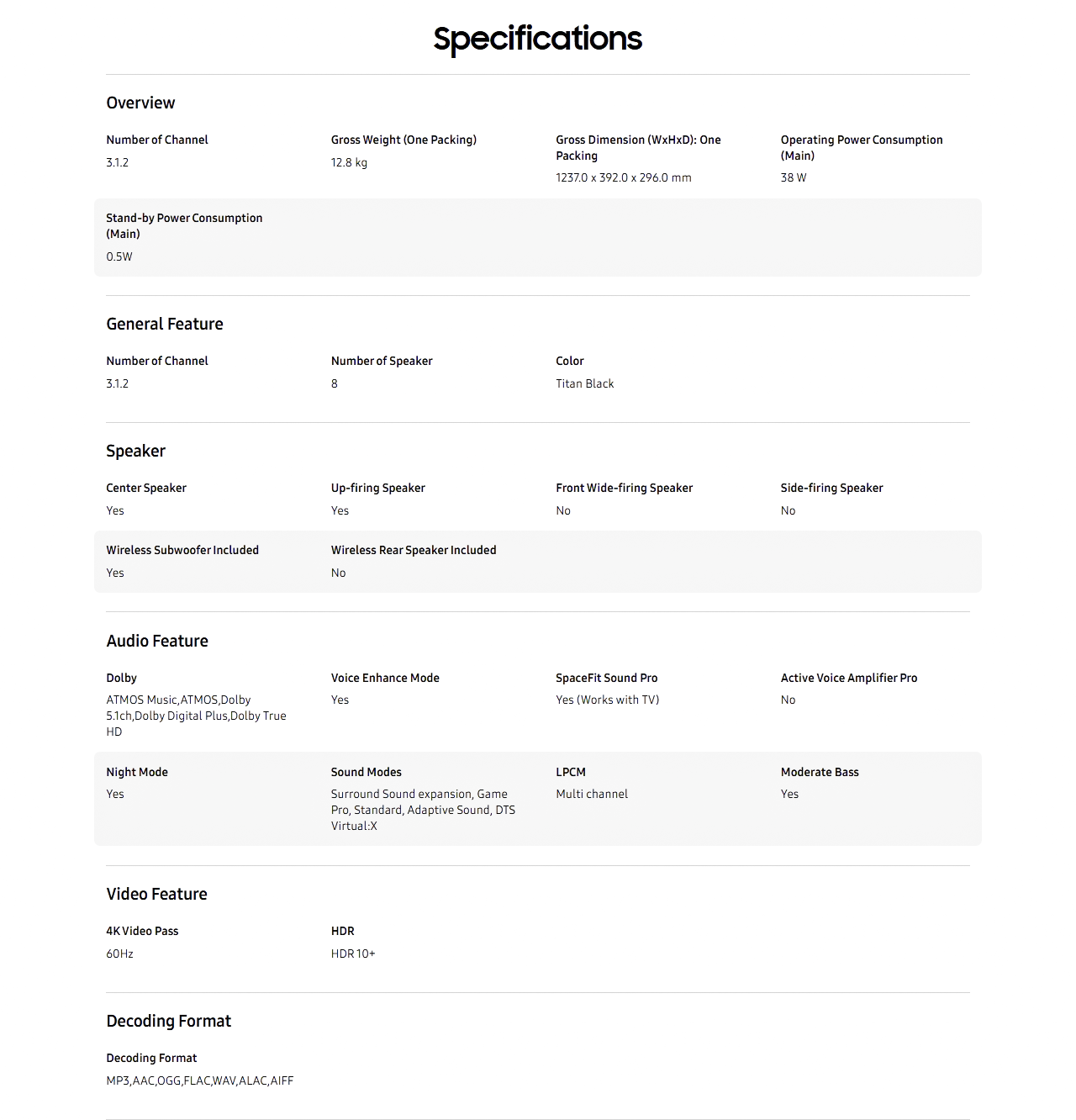The width and height of the screenshot is (1076, 1120).
Task: Click the MP3,AAC,OGG,FLAC,WAV,ALAC,AIFF formats text
Action: point(199,1080)
